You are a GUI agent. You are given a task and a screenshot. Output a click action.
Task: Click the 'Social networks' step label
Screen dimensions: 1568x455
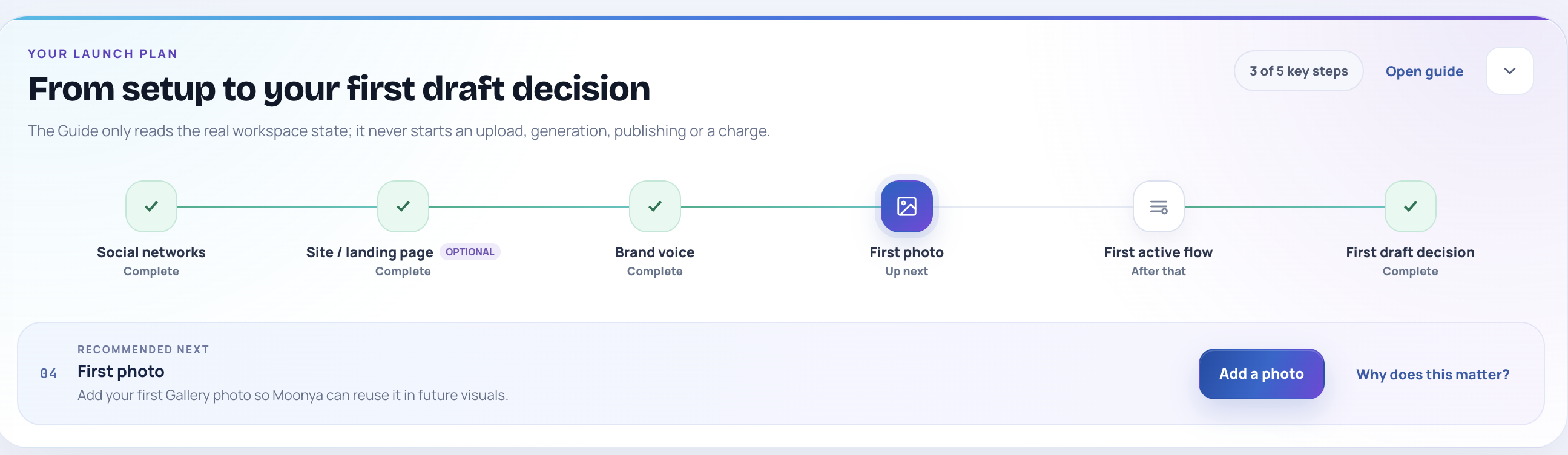(151, 252)
